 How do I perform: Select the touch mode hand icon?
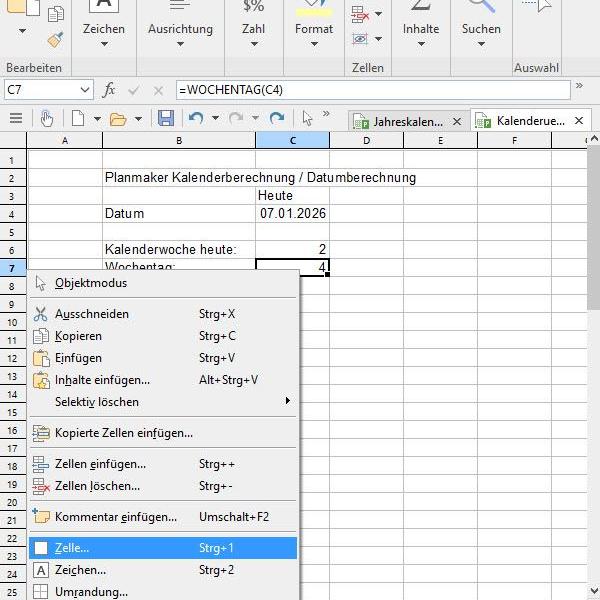coord(47,119)
